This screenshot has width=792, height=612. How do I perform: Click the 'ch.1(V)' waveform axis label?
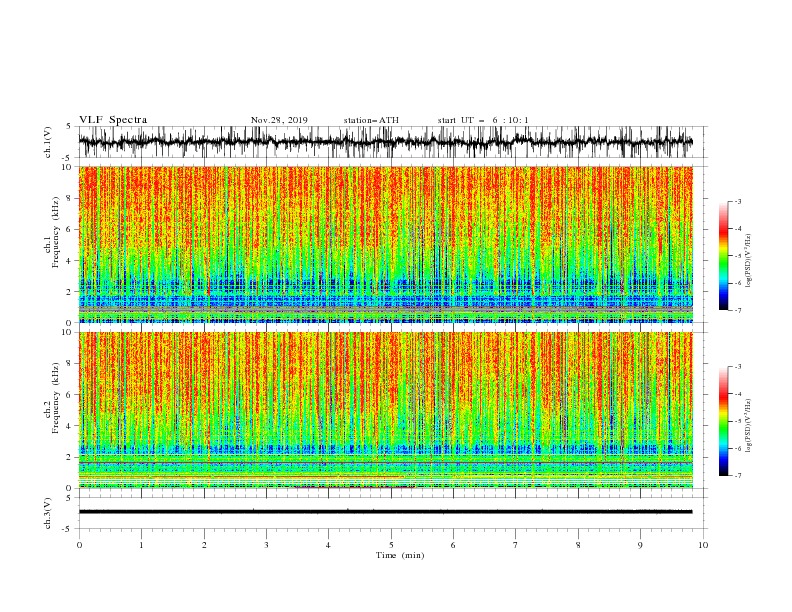pos(48,142)
